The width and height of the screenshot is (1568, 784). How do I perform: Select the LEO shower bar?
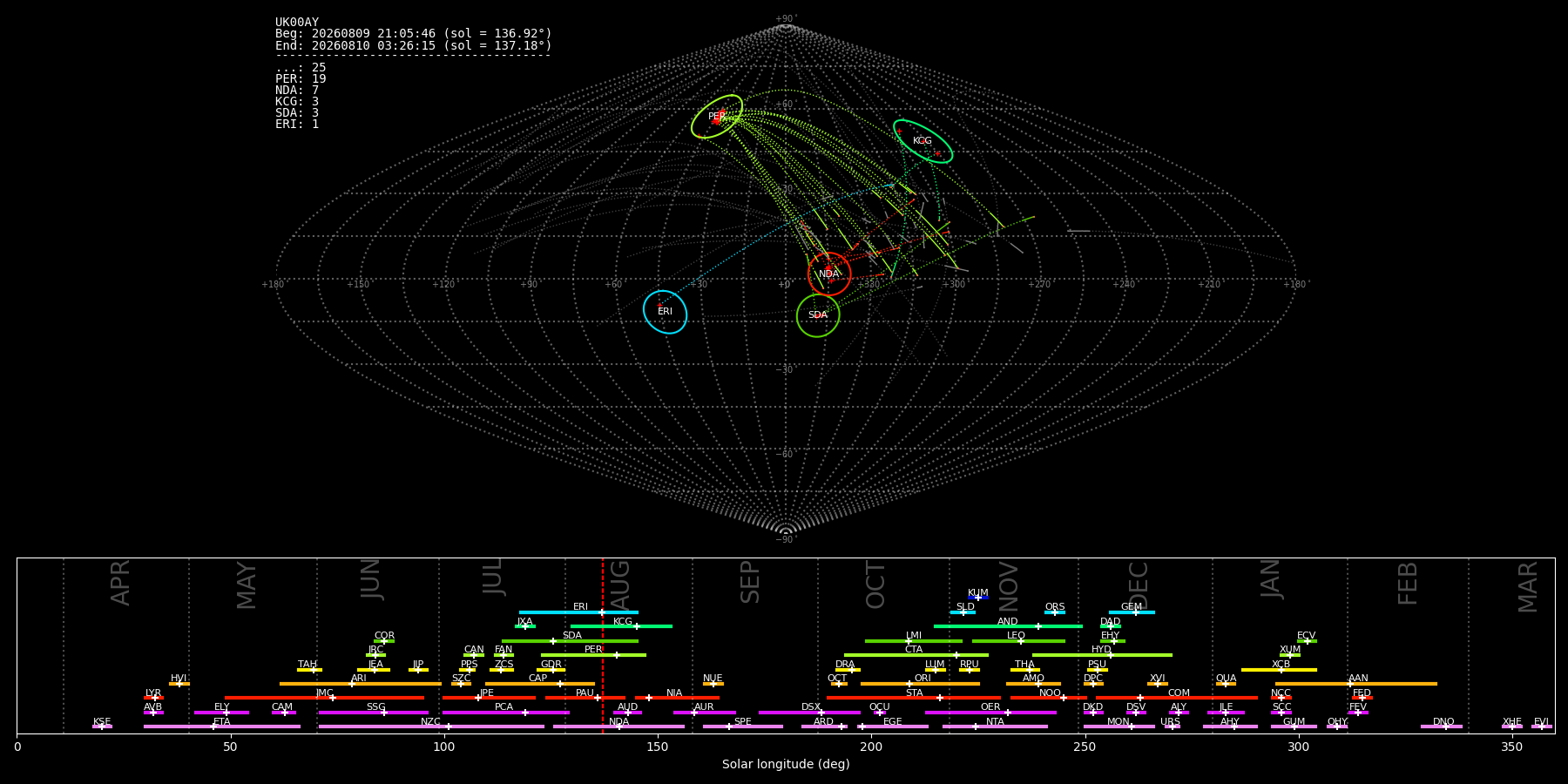(x=1018, y=641)
